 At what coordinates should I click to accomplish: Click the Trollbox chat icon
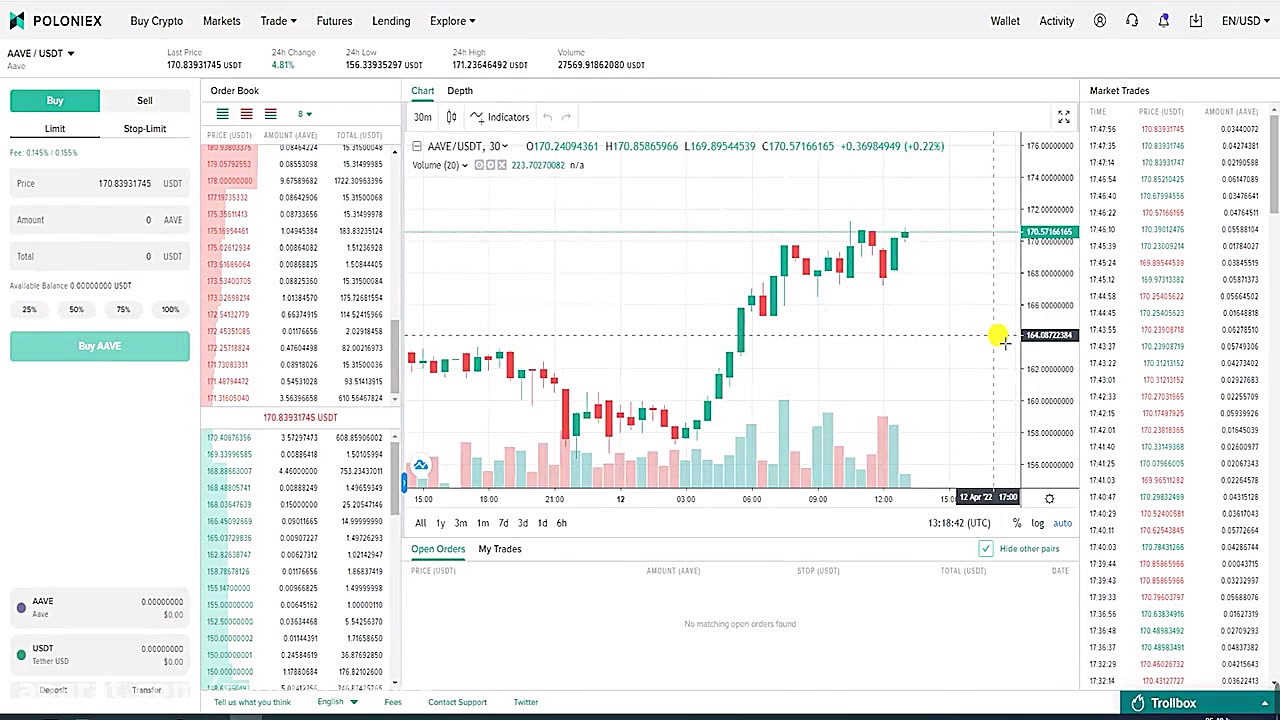1138,703
